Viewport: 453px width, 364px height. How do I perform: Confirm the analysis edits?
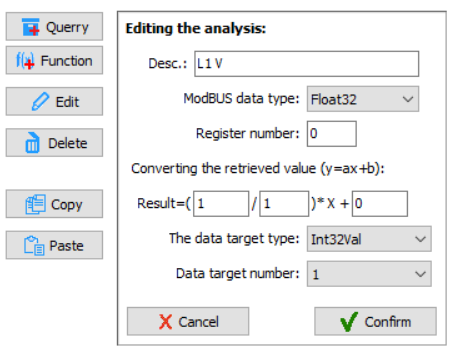click(375, 321)
